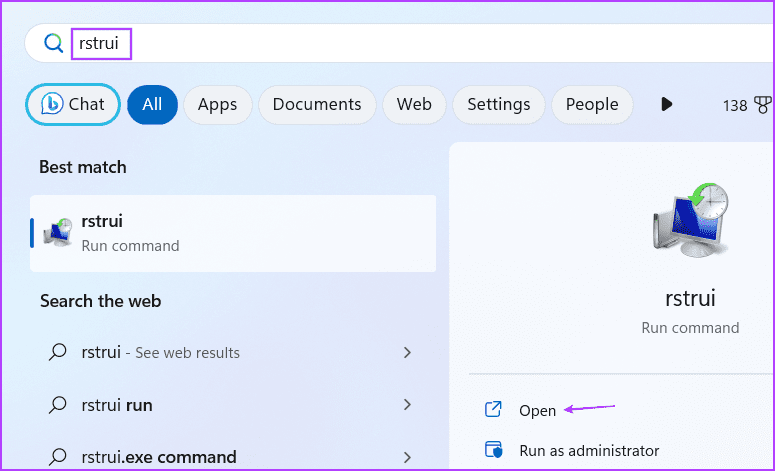Viewport: 775px width, 471px height.
Task: Click the Bing logo in Chat button
Action: (x=52, y=104)
